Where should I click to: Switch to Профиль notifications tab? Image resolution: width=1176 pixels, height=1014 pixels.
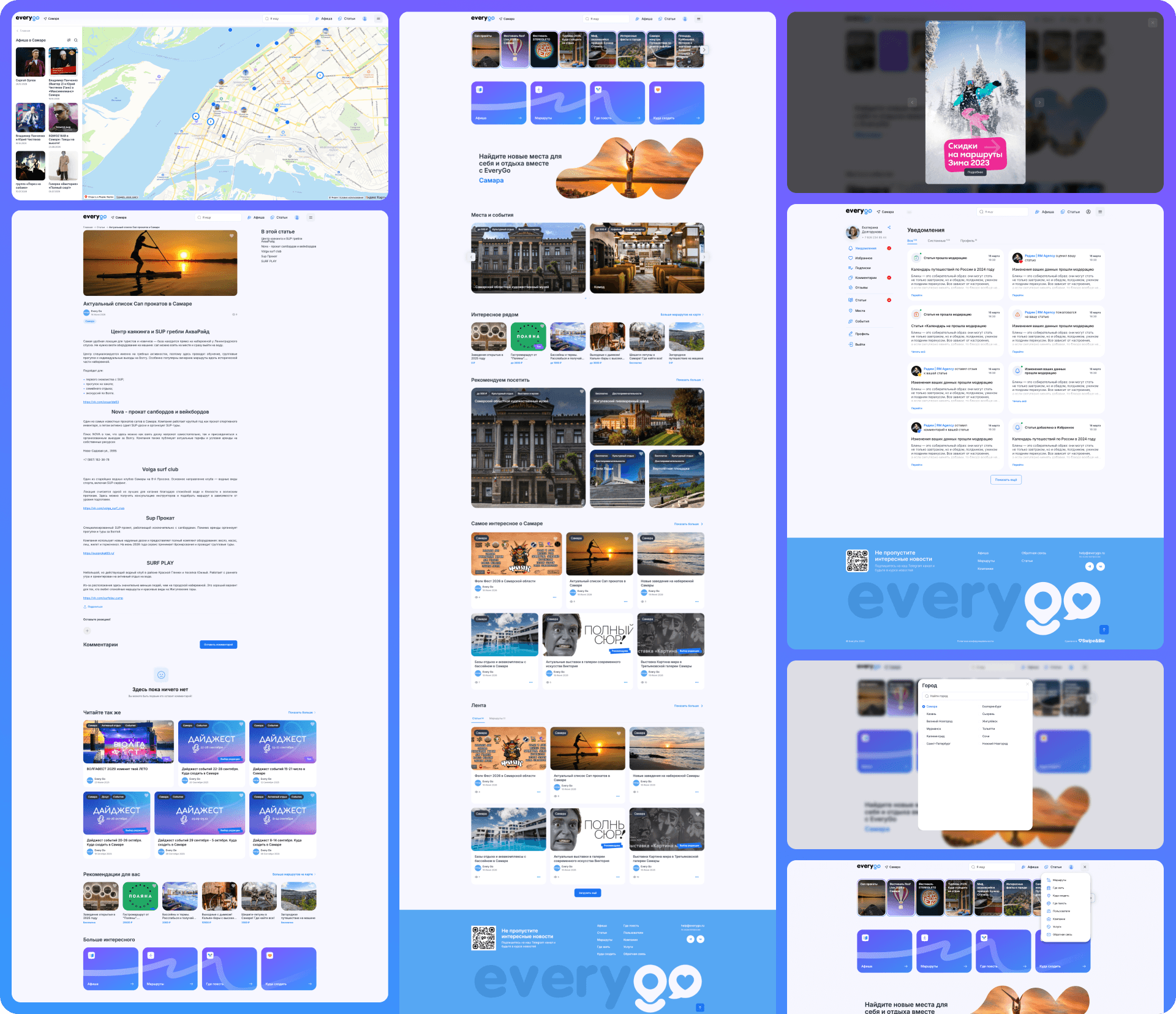(968, 241)
